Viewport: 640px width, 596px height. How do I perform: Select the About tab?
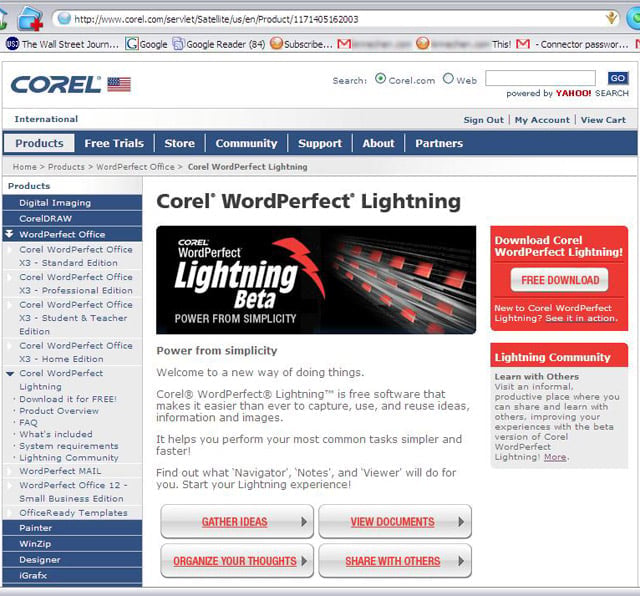(378, 143)
